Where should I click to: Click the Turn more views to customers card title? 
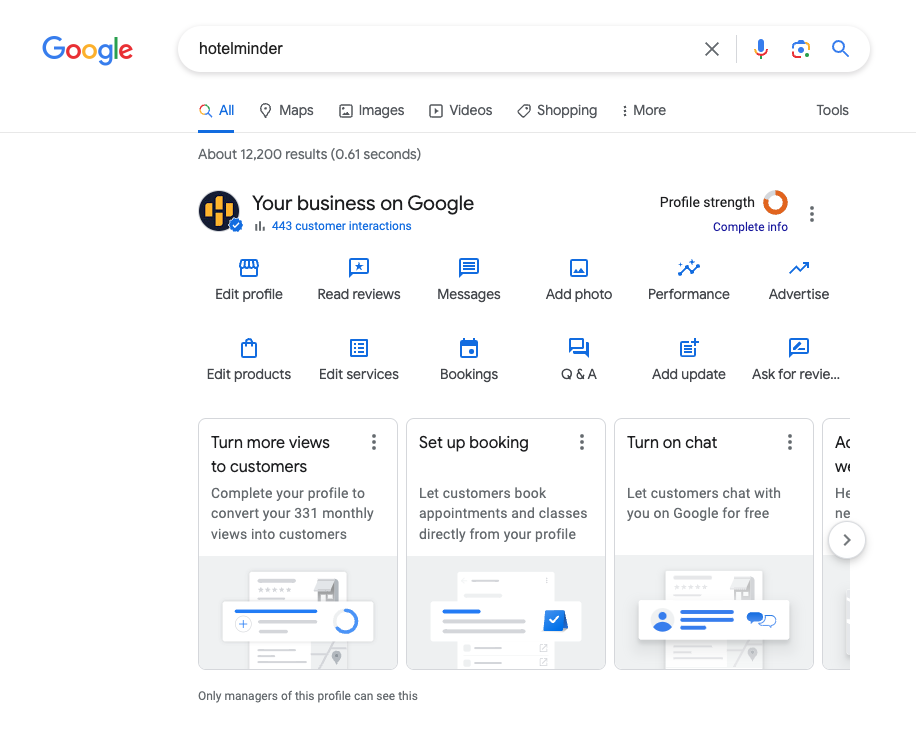coord(270,454)
